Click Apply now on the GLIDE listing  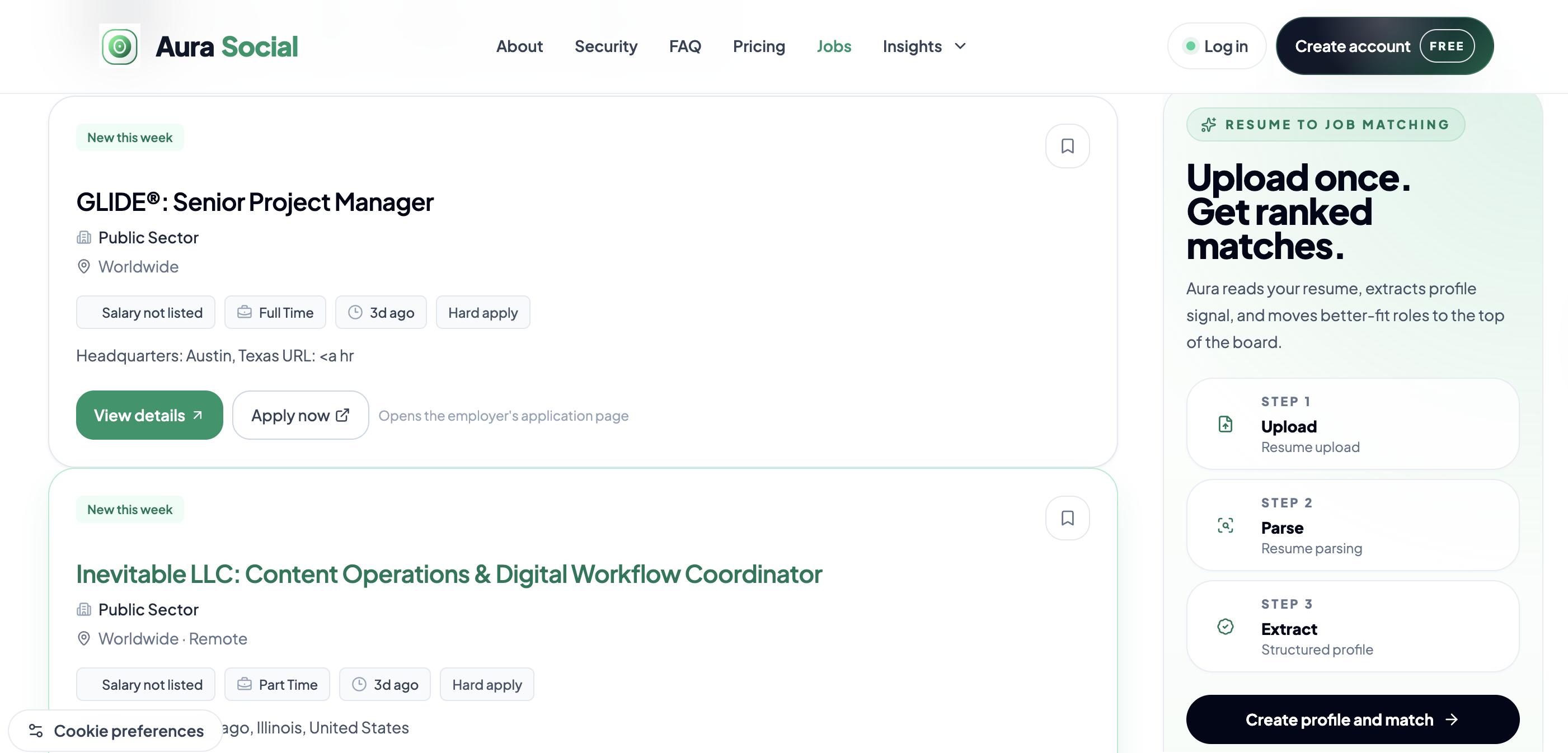[x=300, y=415]
